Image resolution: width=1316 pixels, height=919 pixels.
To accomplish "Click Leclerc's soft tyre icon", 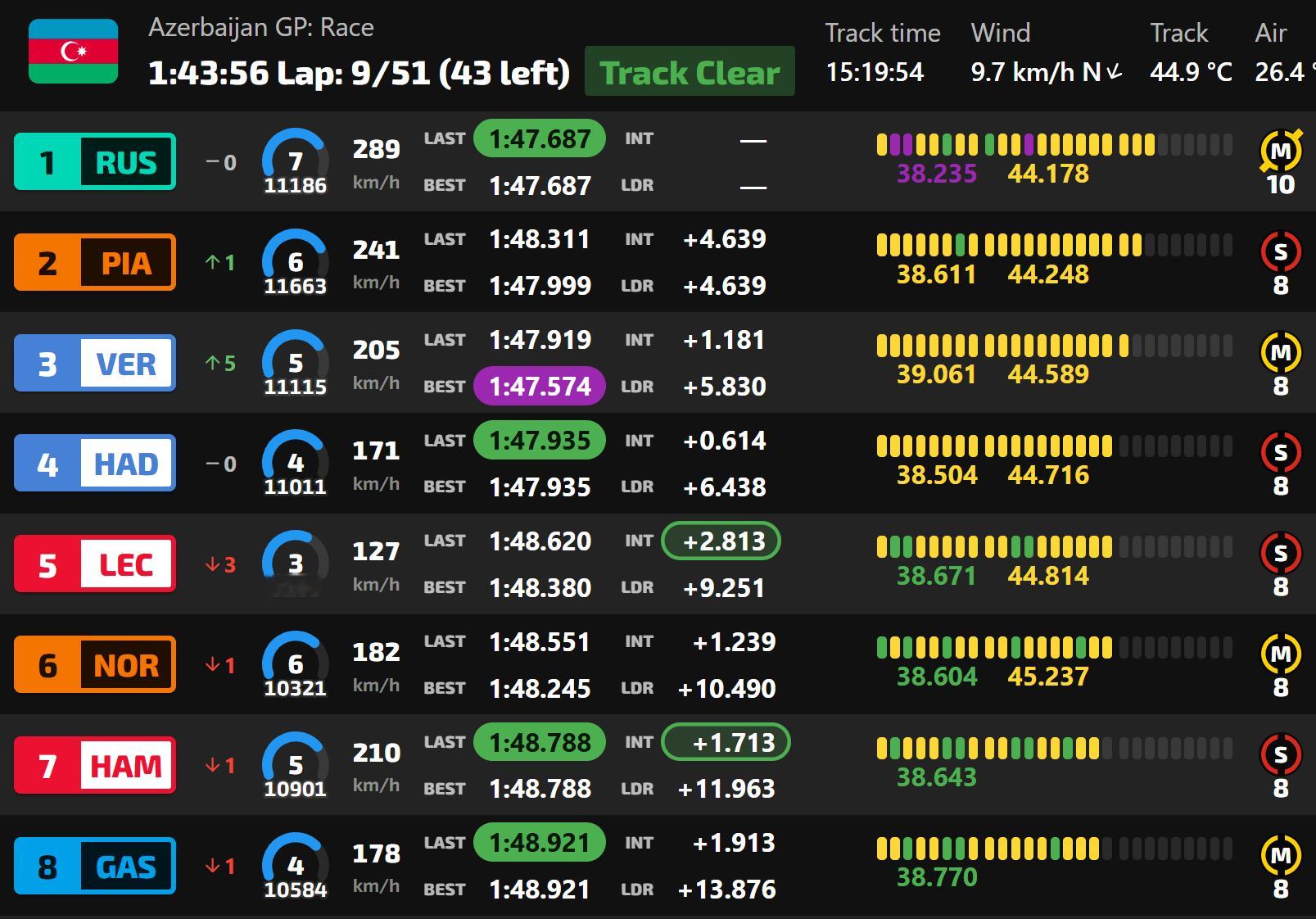I will pyautogui.click(x=1281, y=554).
